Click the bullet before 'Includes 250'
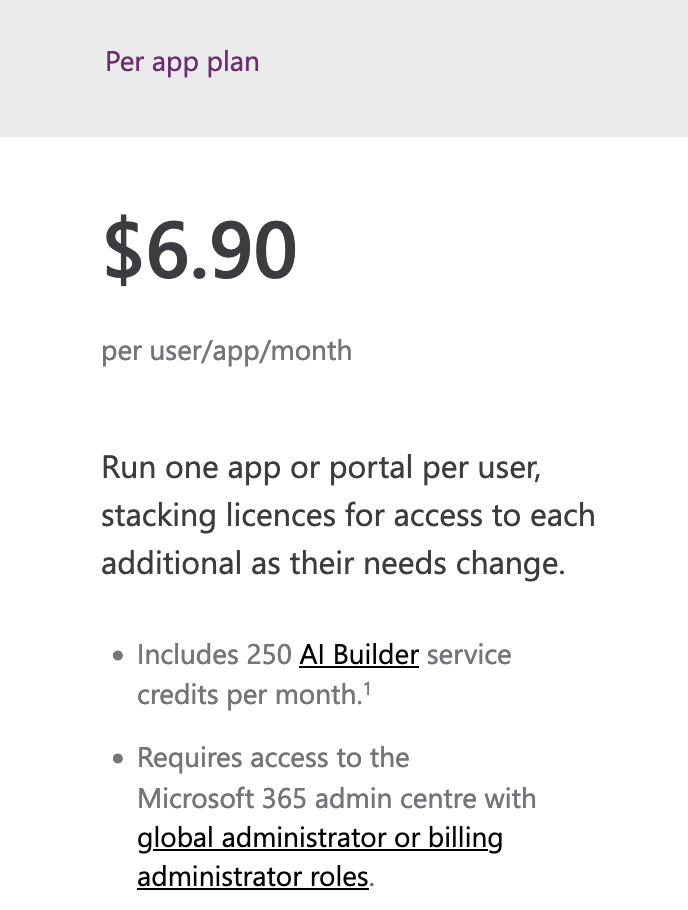 pos(118,656)
